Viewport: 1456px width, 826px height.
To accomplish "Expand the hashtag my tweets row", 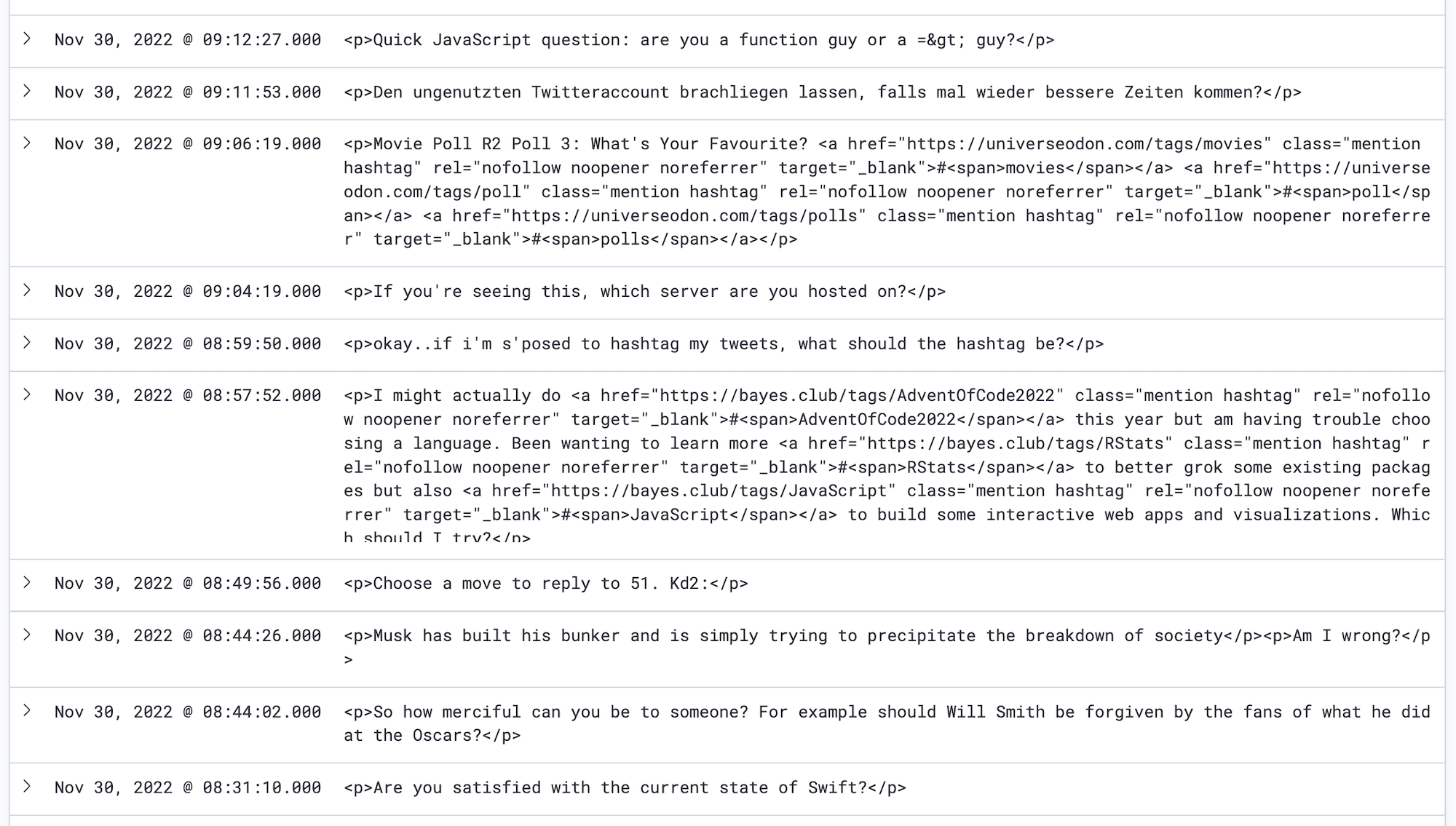I will point(27,343).
